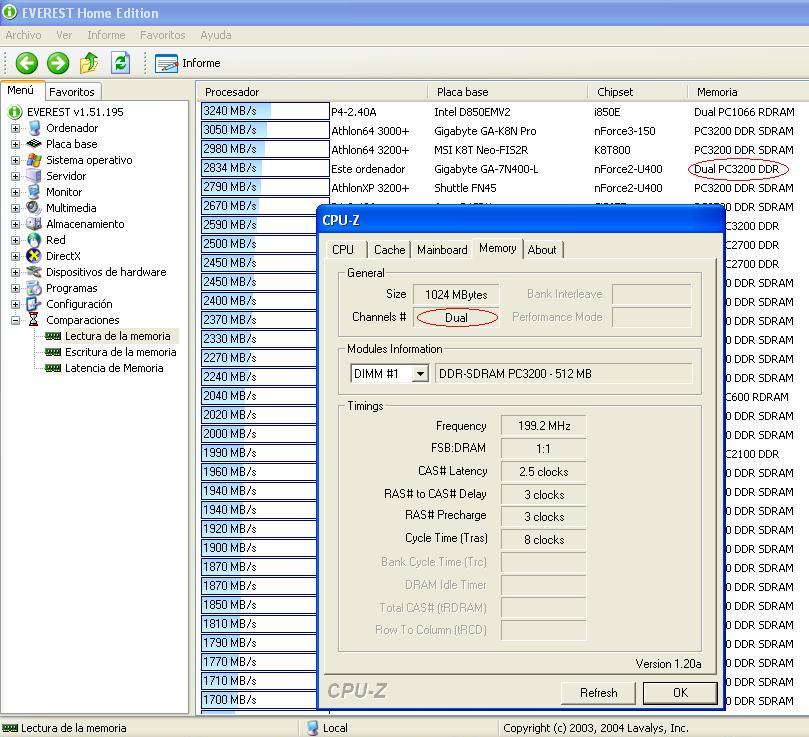
Task: Select the Escritura de la memoria tree item
Action: [x=120, y=352]
